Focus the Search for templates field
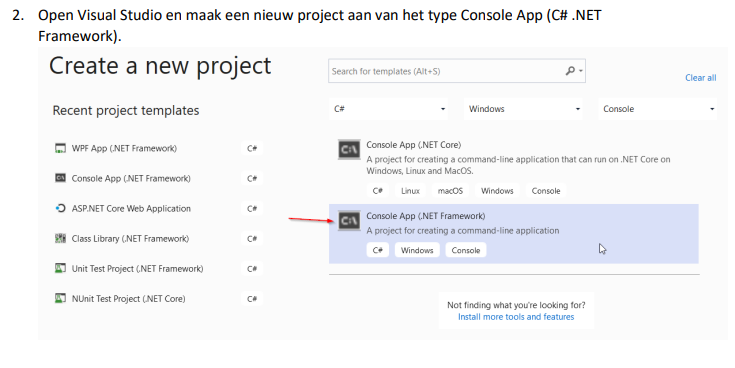Screen dimensions: 735x368 (457, 71)
